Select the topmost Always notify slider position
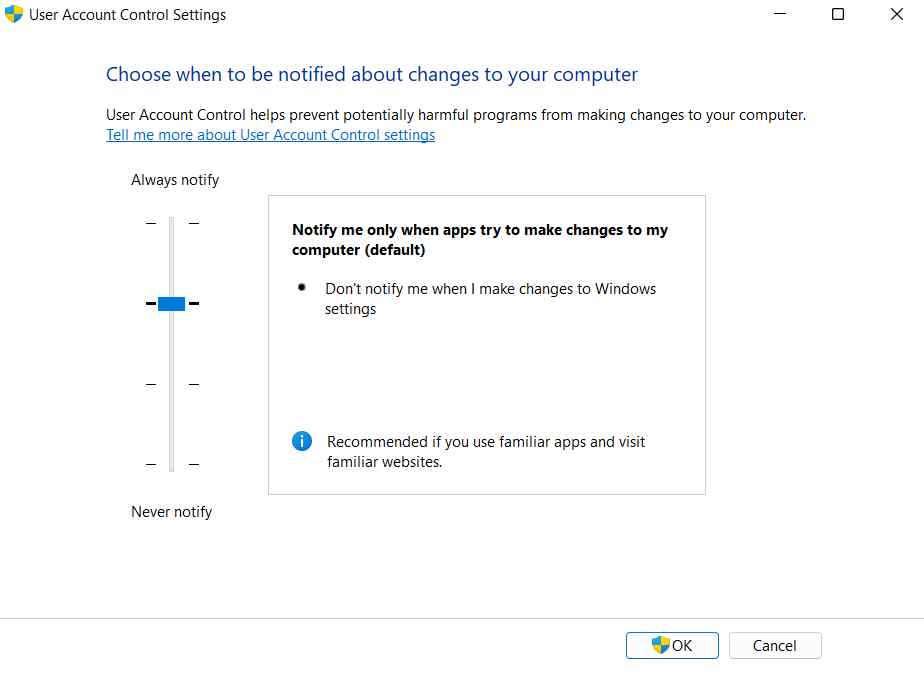 (x=171, y=222)
